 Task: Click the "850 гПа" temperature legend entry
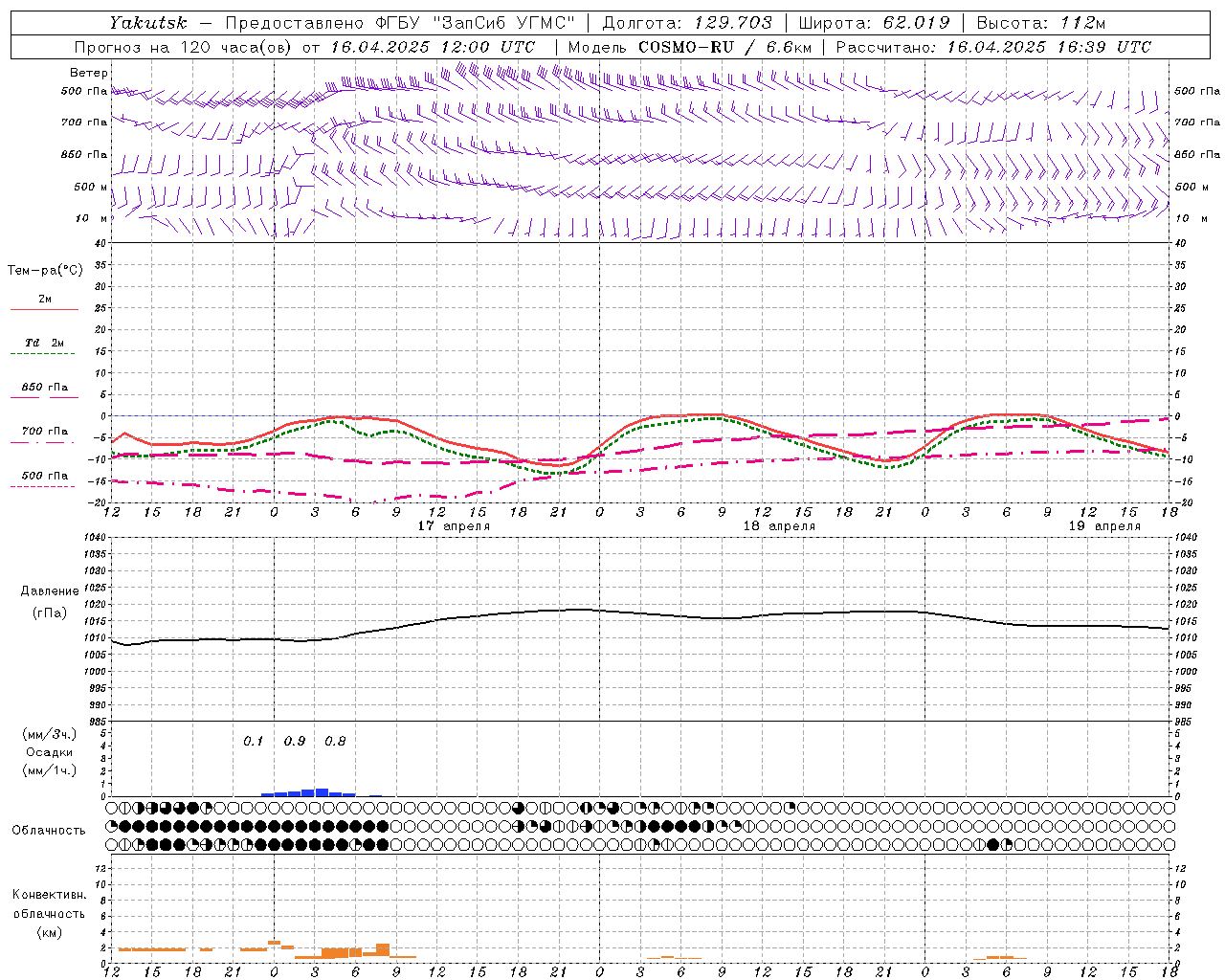[x=44, y=388]
